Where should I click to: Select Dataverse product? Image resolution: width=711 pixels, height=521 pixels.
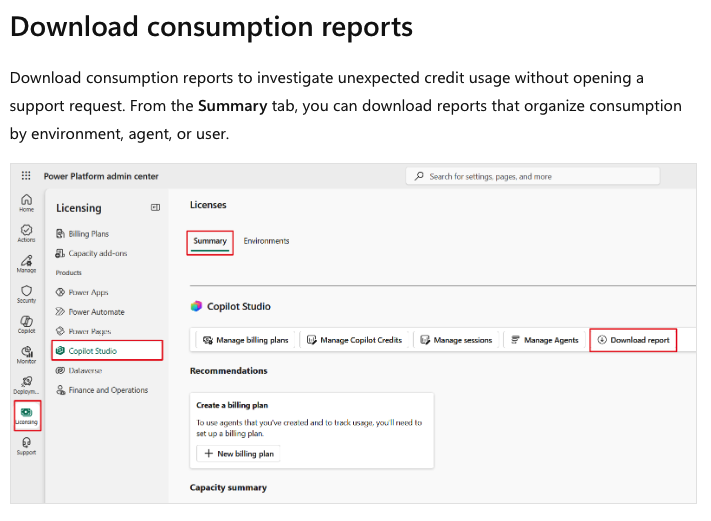click(x=79, y=370)
